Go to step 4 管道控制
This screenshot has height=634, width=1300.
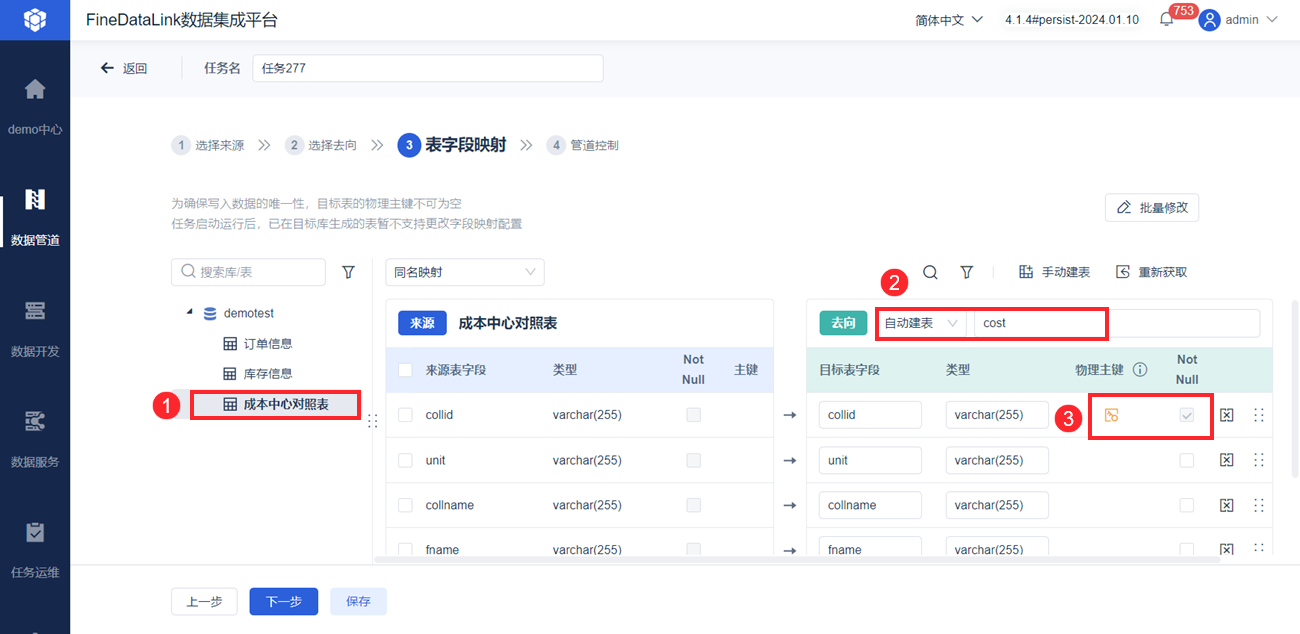click(x=583, y=145)
